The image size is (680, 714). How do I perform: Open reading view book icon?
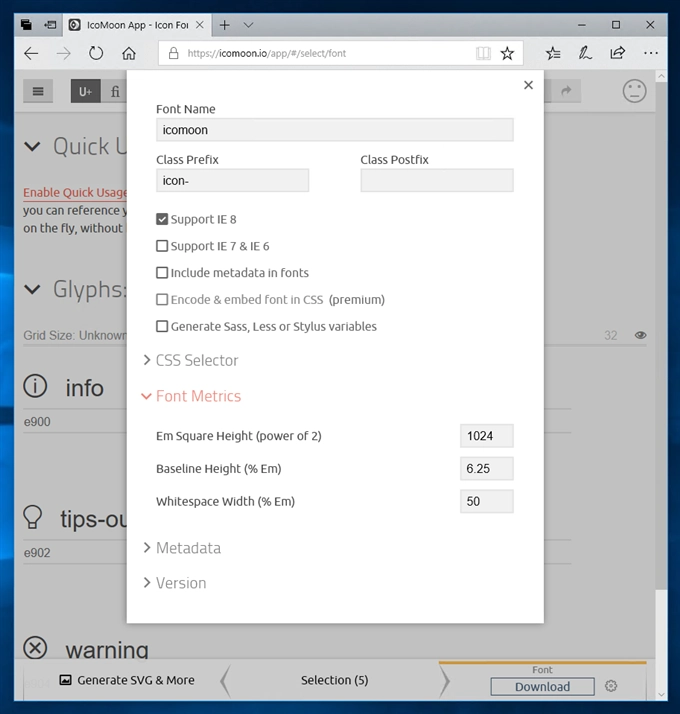483,53
